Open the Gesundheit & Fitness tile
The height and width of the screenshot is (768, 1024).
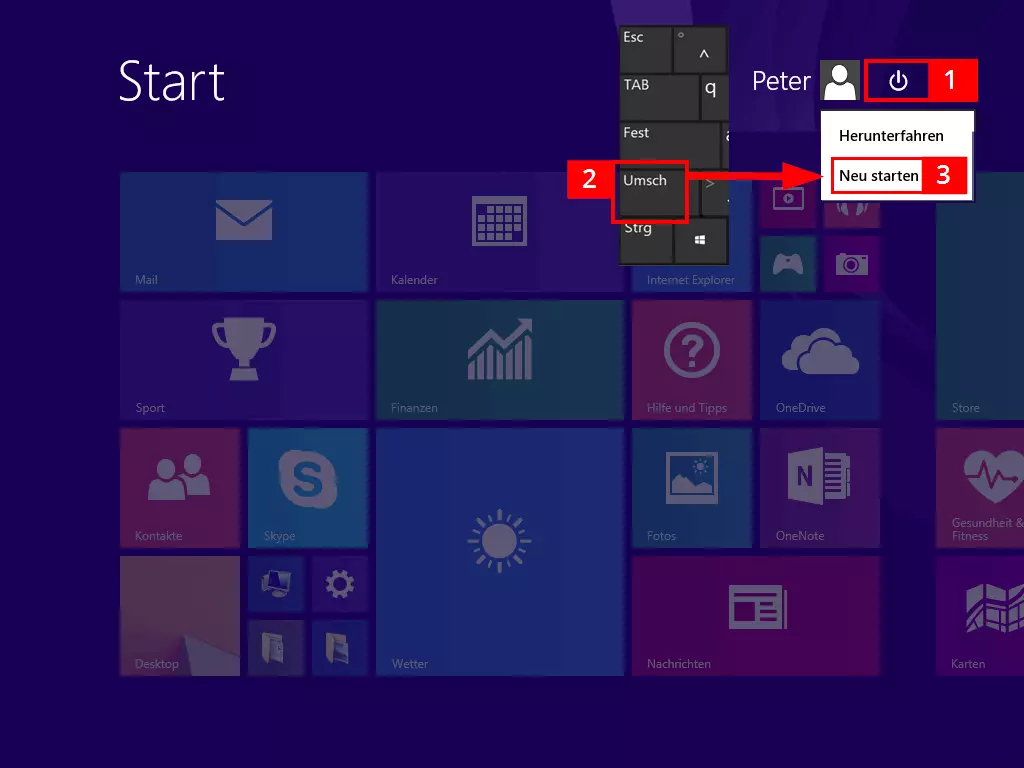click(980, 488)
